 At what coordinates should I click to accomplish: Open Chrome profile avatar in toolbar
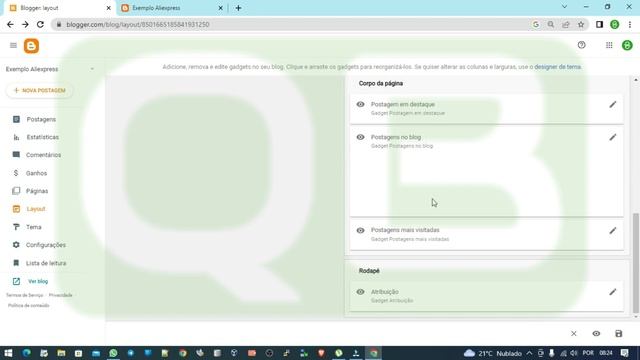(615, 24)
